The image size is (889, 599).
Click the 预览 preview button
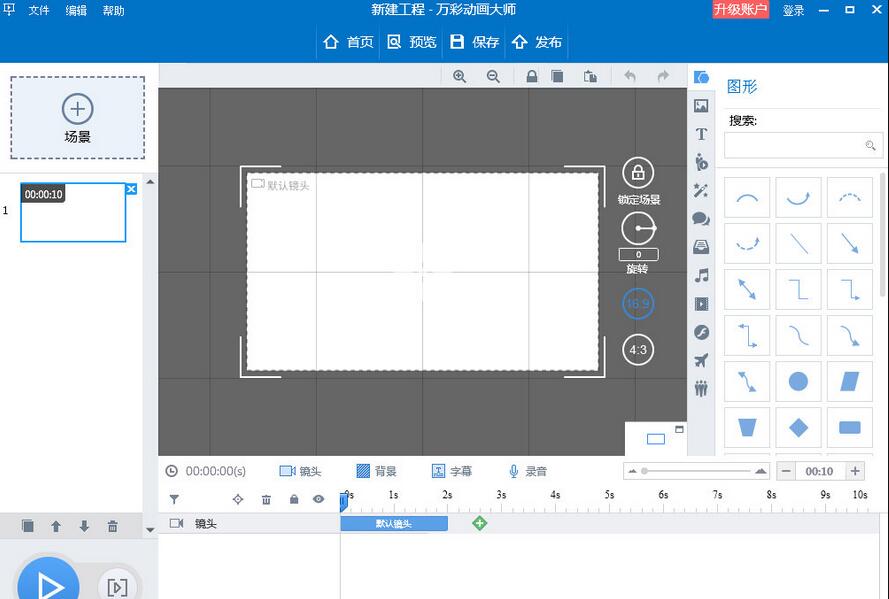(x=412, y=42)
